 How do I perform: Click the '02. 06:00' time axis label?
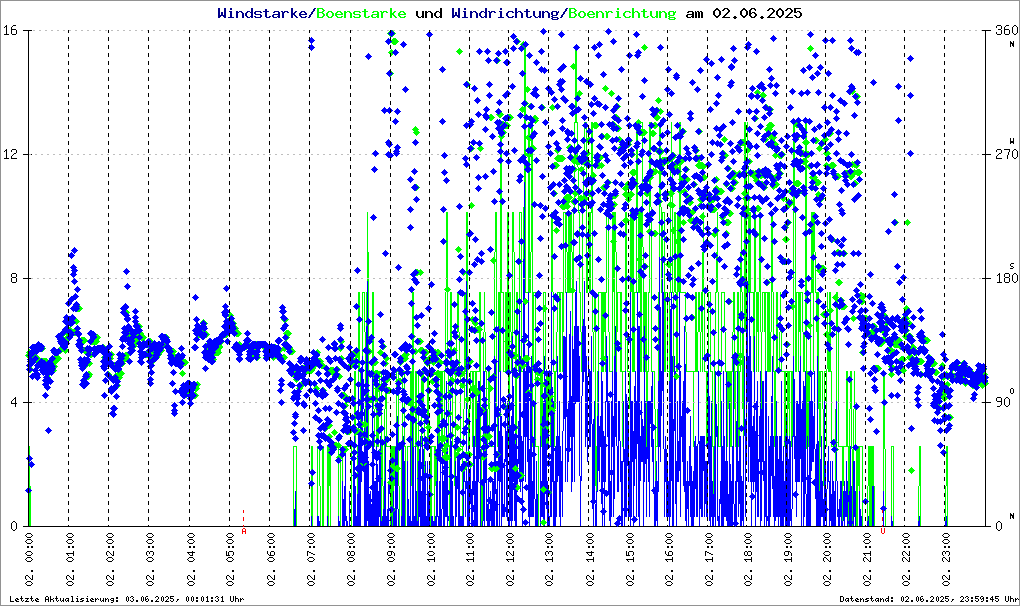[270, 559]
